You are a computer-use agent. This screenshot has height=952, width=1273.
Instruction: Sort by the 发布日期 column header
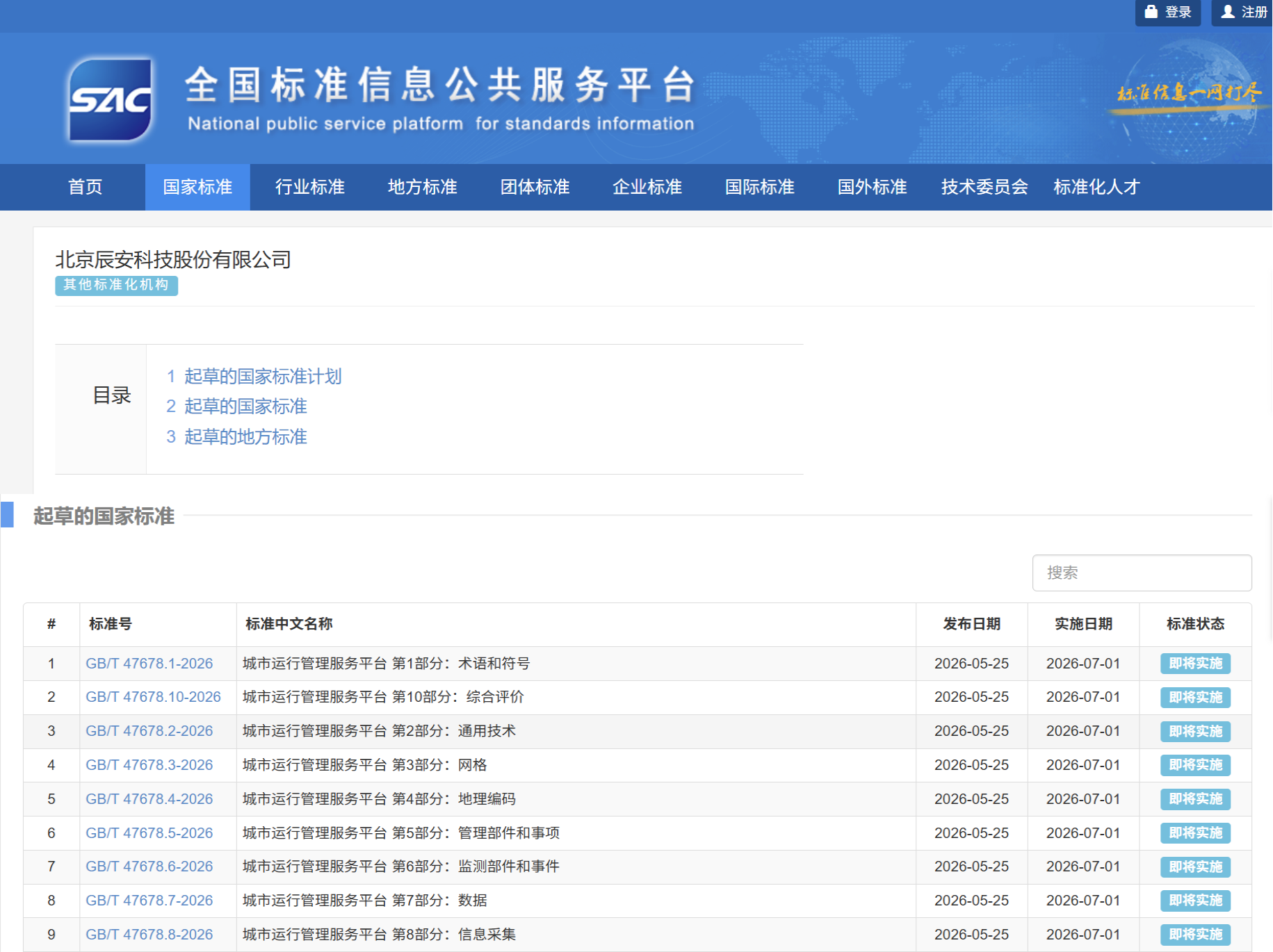971,624
